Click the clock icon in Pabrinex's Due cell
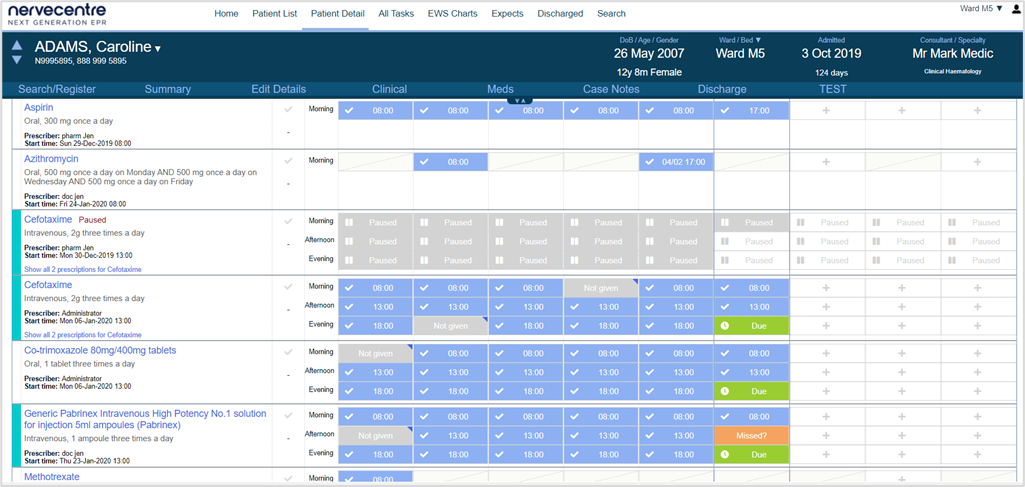The image size is (1025, 487). coord(725,455)
